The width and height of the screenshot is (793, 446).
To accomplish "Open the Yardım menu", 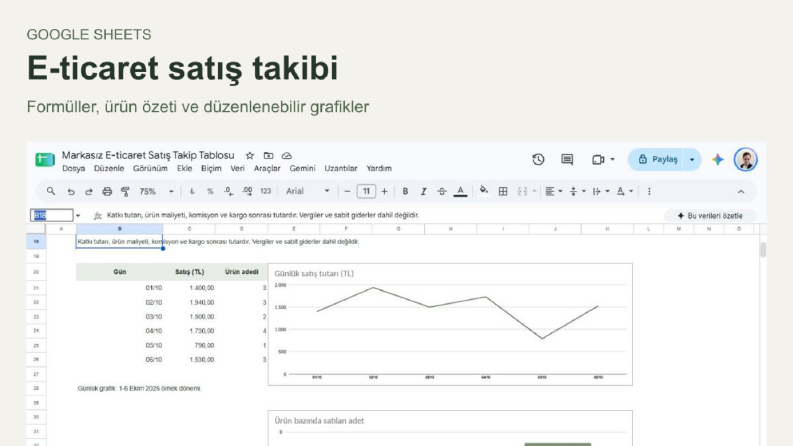I will point(379,168).
